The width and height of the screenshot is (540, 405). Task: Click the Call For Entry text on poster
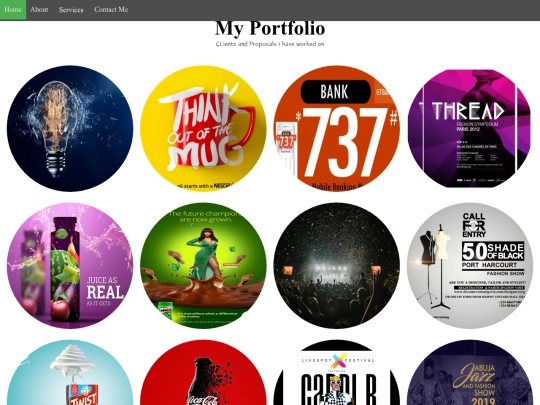[x=474, y=225]
